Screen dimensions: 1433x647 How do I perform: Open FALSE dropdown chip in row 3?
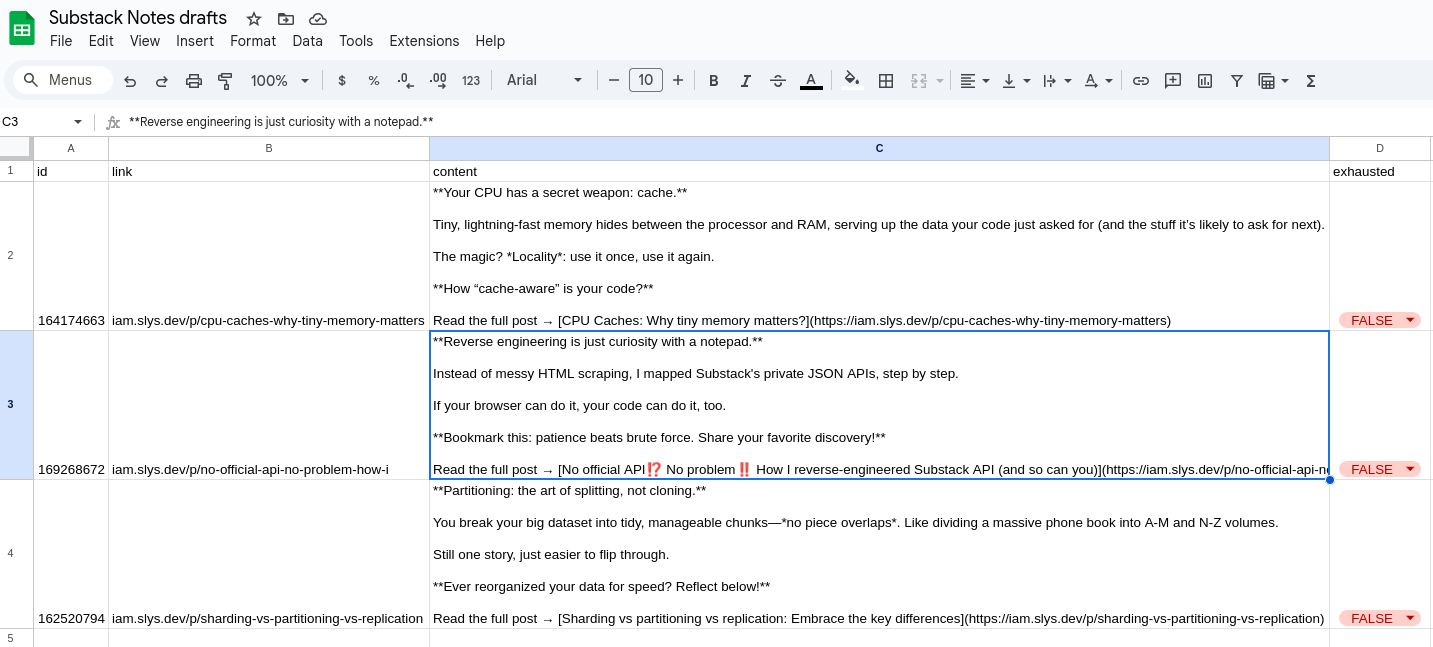(x=1380, y=469)
